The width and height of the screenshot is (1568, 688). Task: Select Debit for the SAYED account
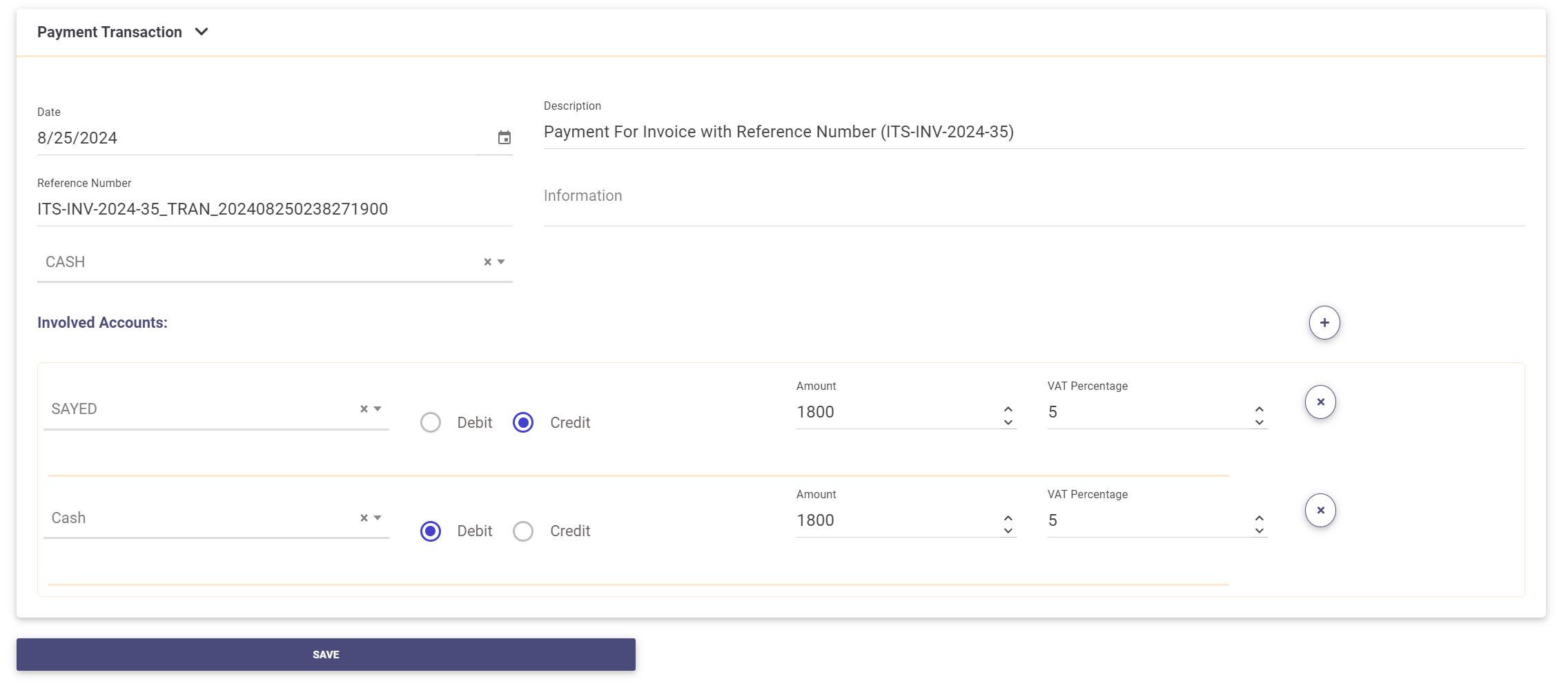[x=431, y=422]
